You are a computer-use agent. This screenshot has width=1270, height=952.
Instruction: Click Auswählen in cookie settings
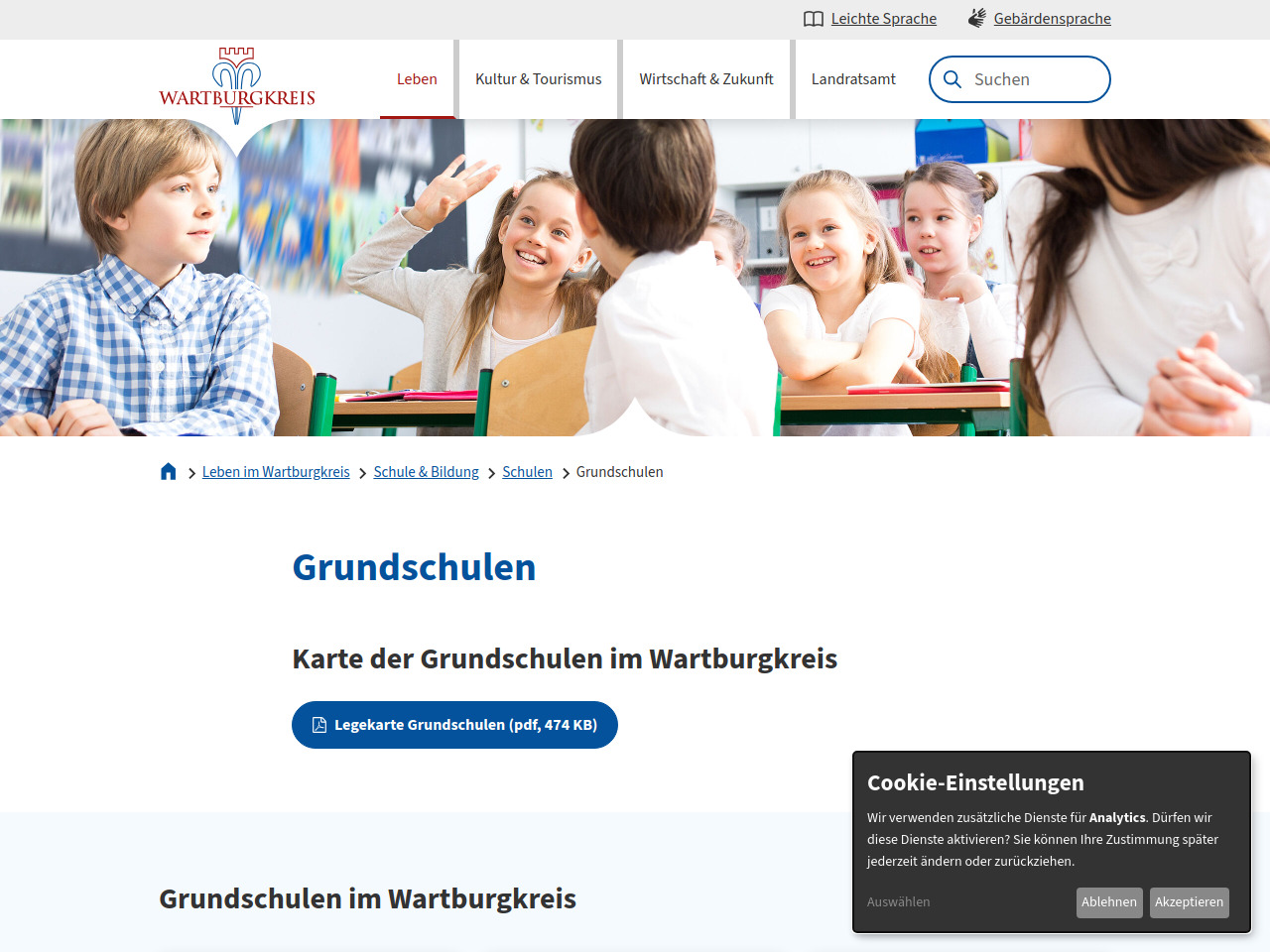pyautogui.click(x=899, y=902)
